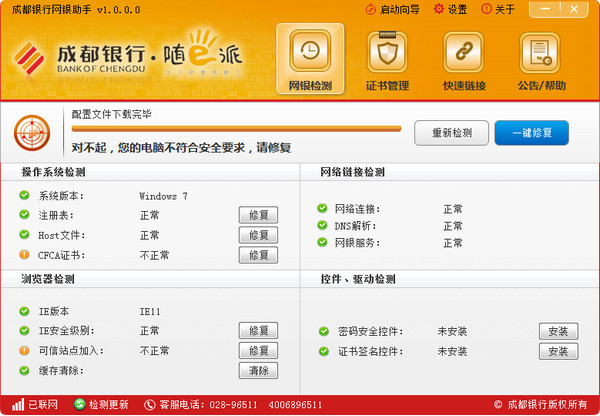The width and height of the screenshot is (600, 416).
Task: Click the green check beside 注册表
Action: 24,214
